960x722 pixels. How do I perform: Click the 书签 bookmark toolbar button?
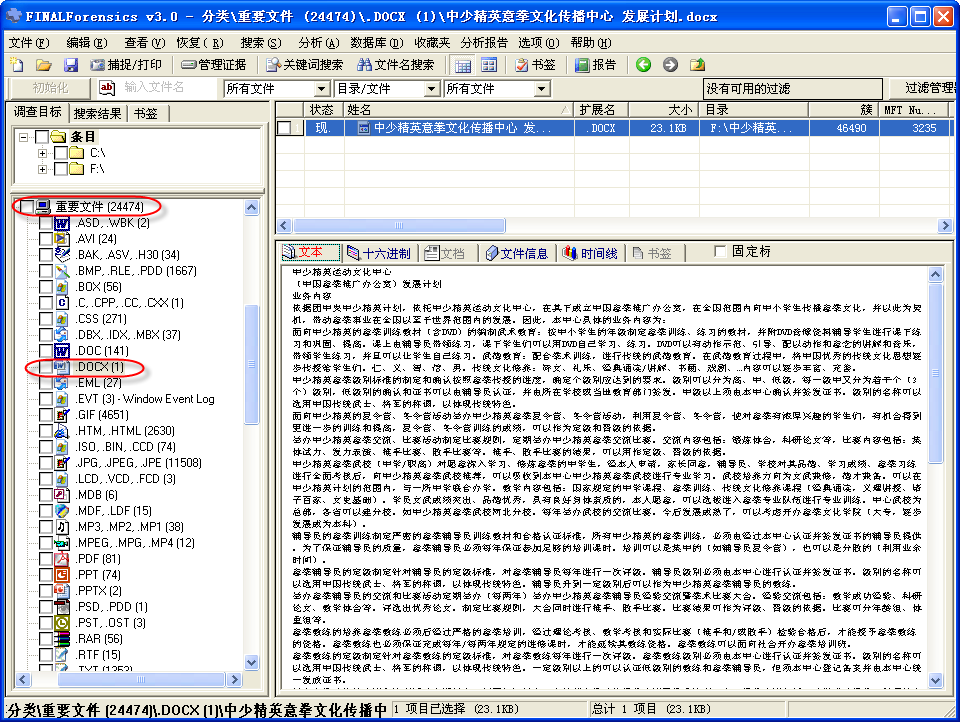[535, 64]
